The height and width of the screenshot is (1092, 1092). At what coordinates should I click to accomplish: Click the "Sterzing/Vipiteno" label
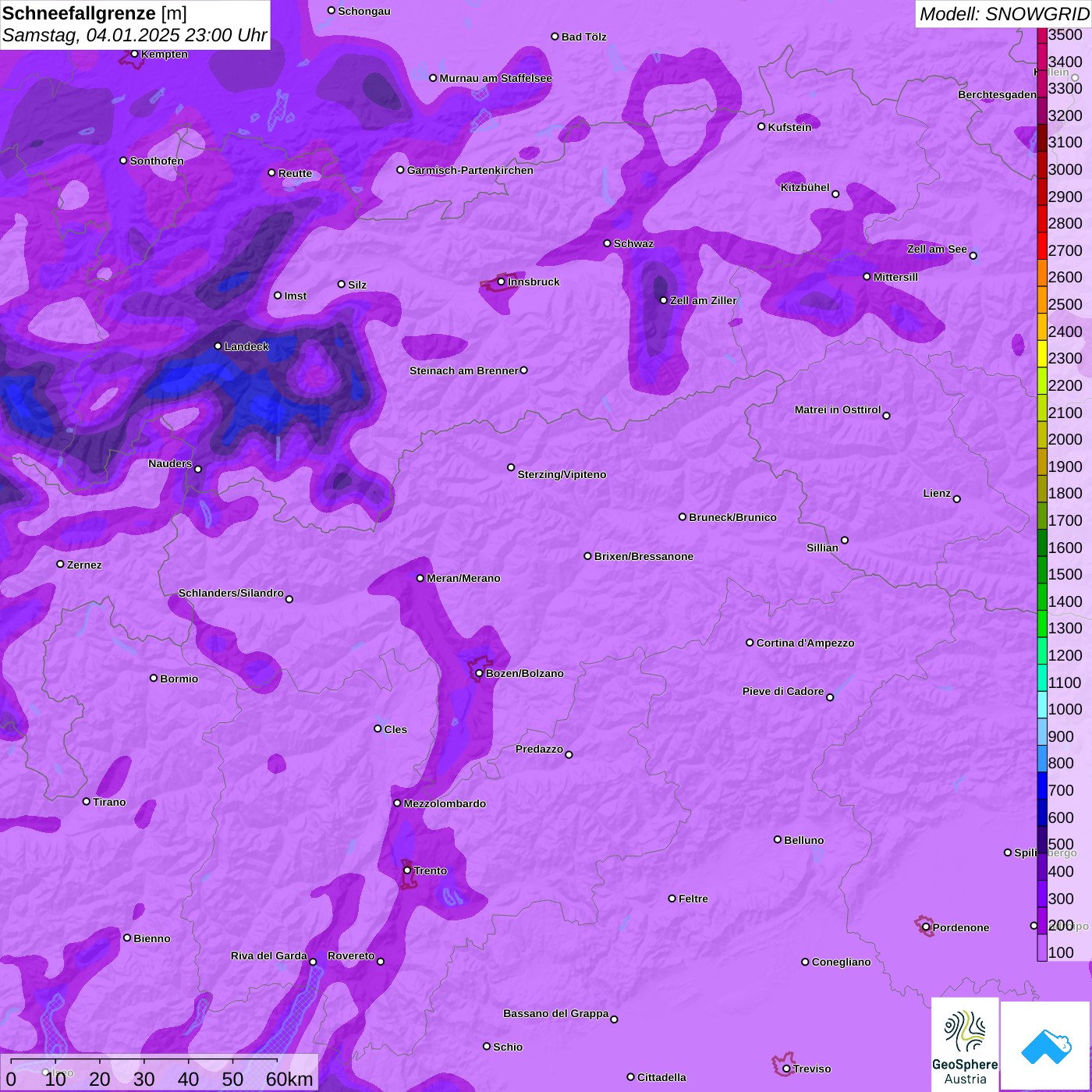pos(562,474)
